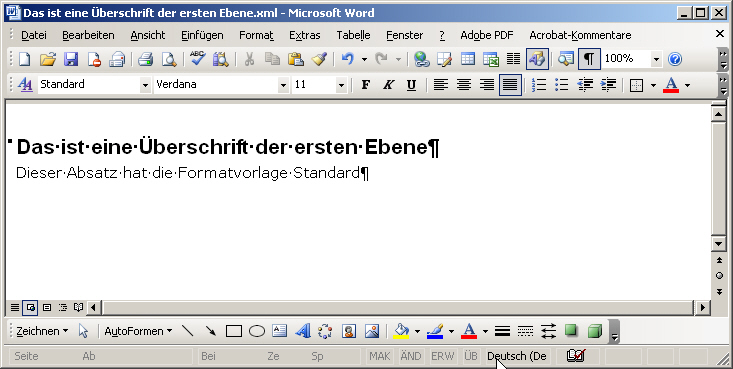Open Microsoft Word Help icon
The image size is (733, 369).
pyautogui.click(x=675, y=59)
